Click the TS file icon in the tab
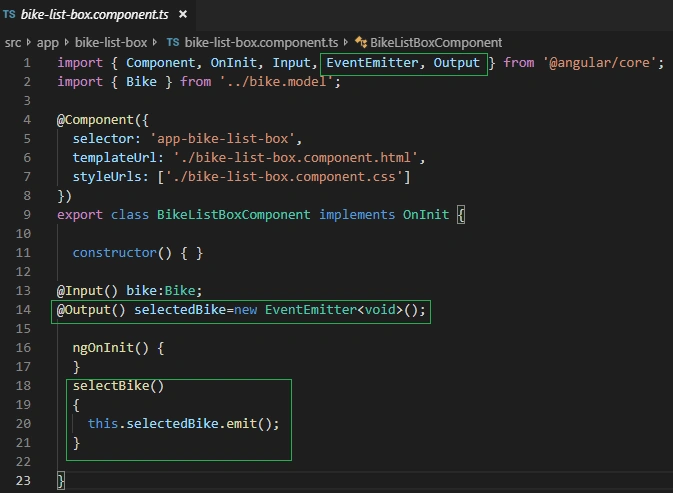The image size is (673, 493). tap(9, 14)
